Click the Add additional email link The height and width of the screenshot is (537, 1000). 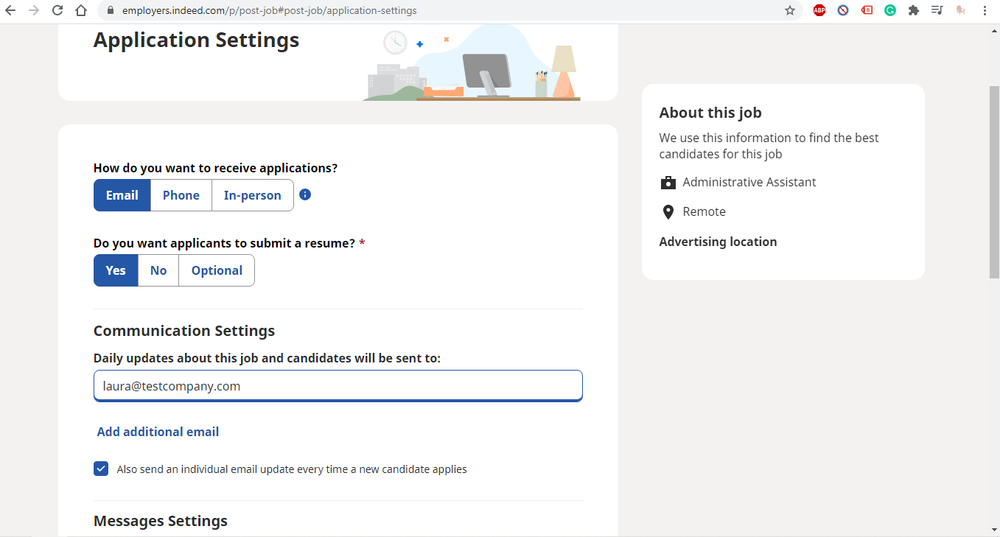[158, 432]
